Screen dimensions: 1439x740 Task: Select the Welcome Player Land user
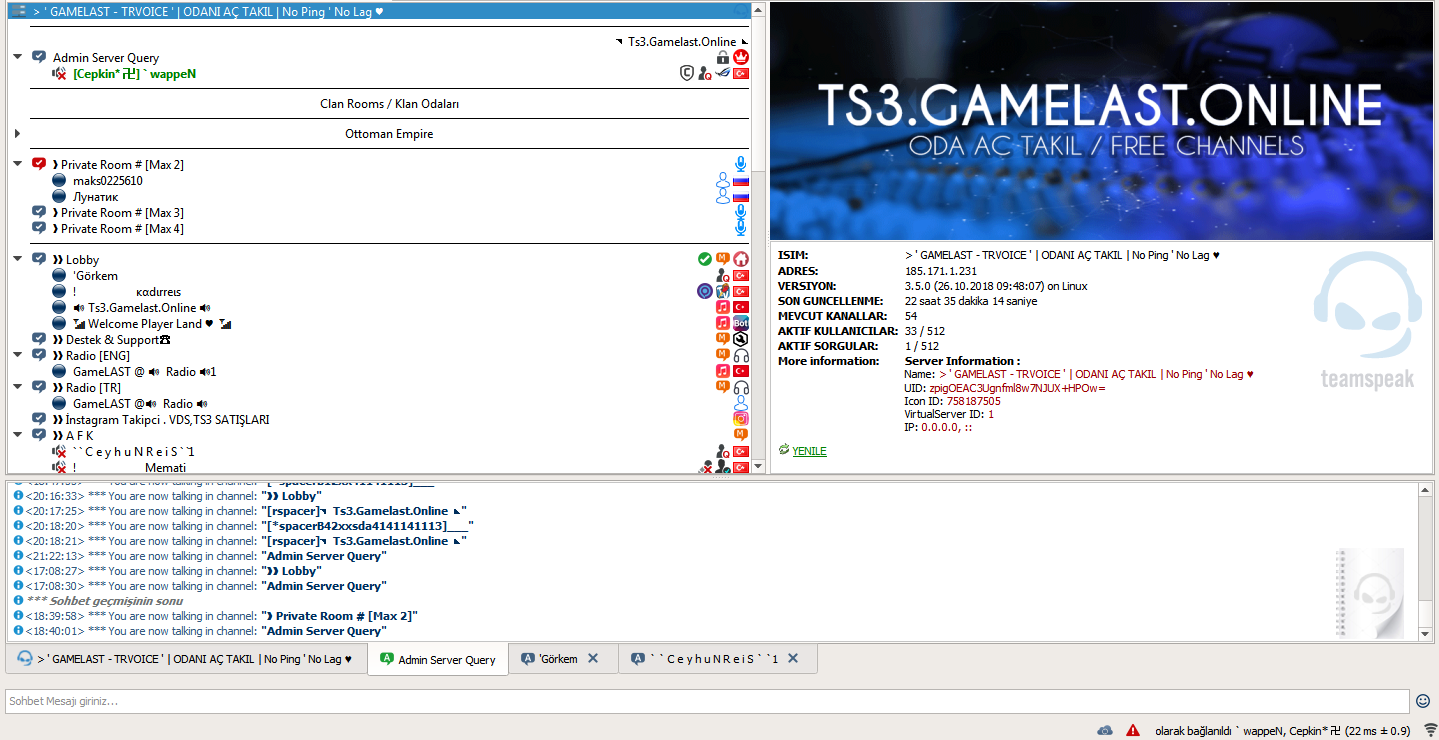point(151,323)
